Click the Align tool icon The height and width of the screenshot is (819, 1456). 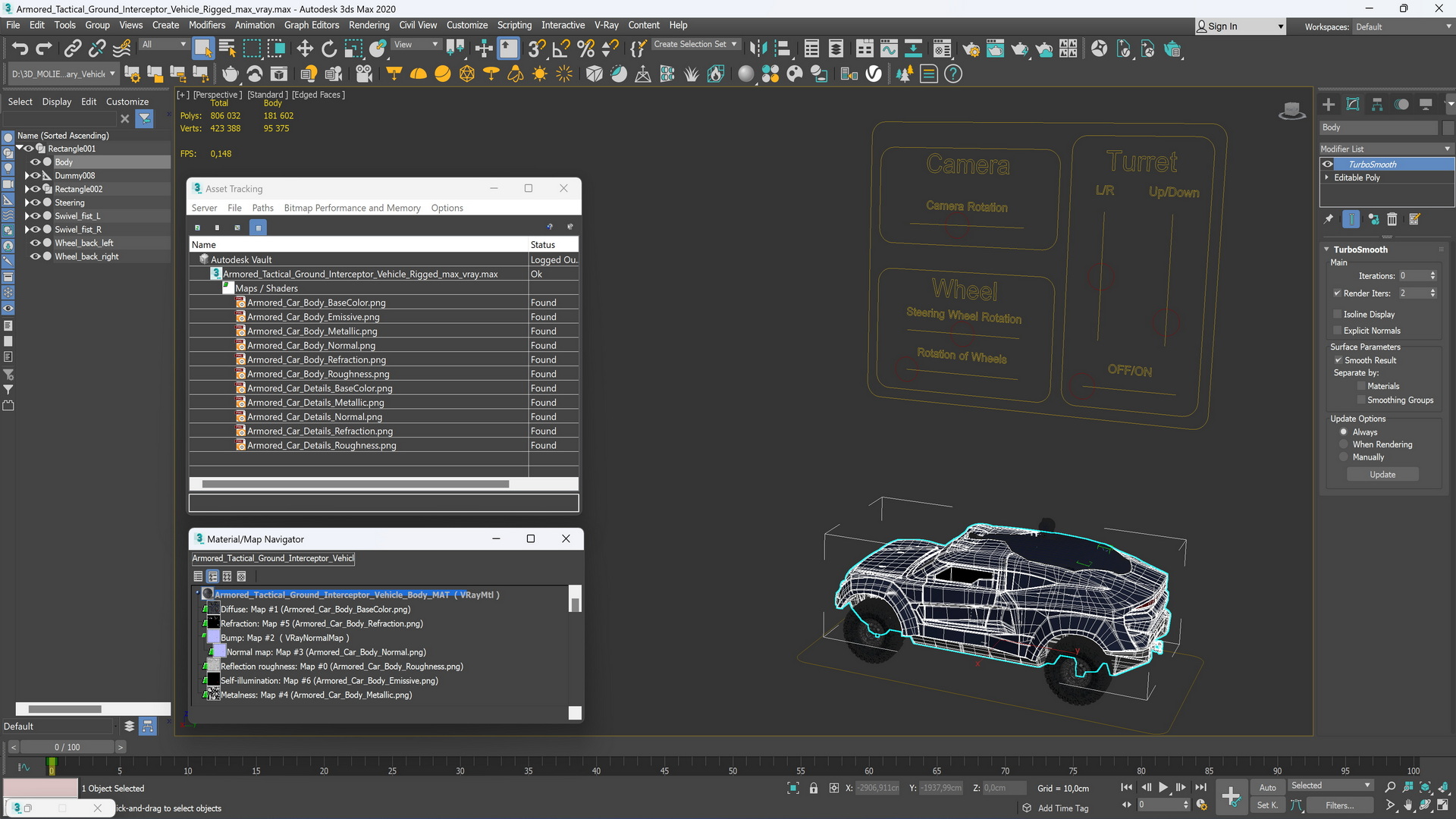[782, 49]
